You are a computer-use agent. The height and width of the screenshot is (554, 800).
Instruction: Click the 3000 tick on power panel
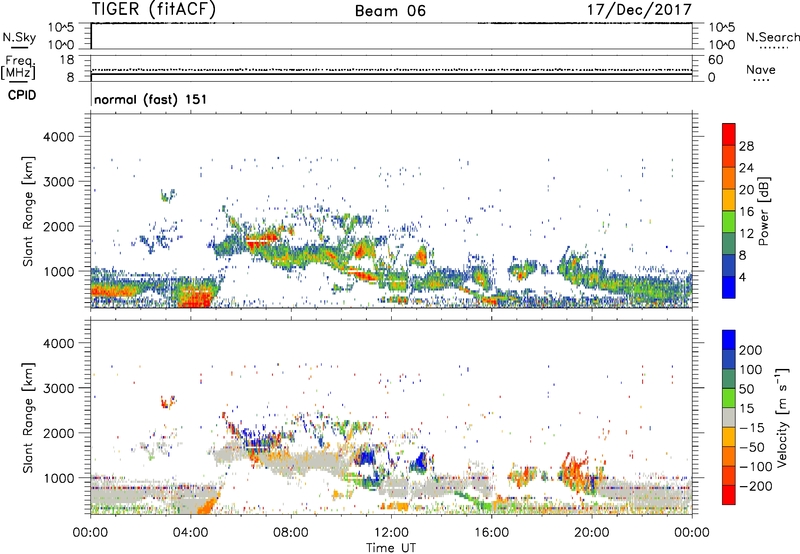click(x=58, y=182)
